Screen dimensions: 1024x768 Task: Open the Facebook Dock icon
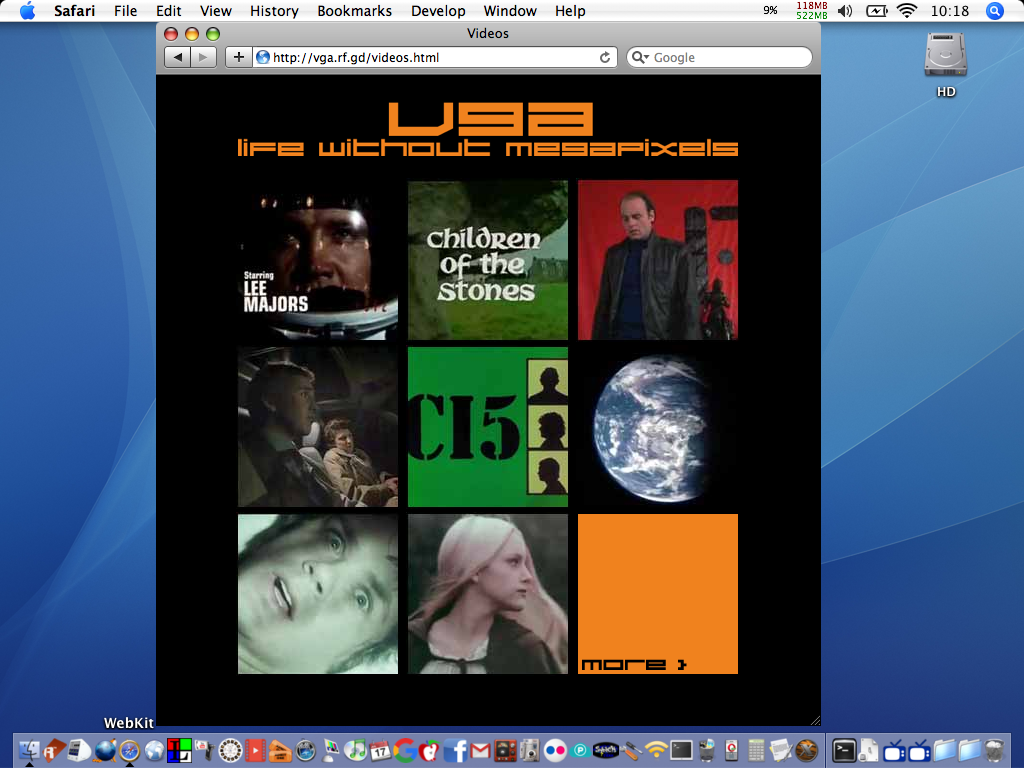coord(455,750)
